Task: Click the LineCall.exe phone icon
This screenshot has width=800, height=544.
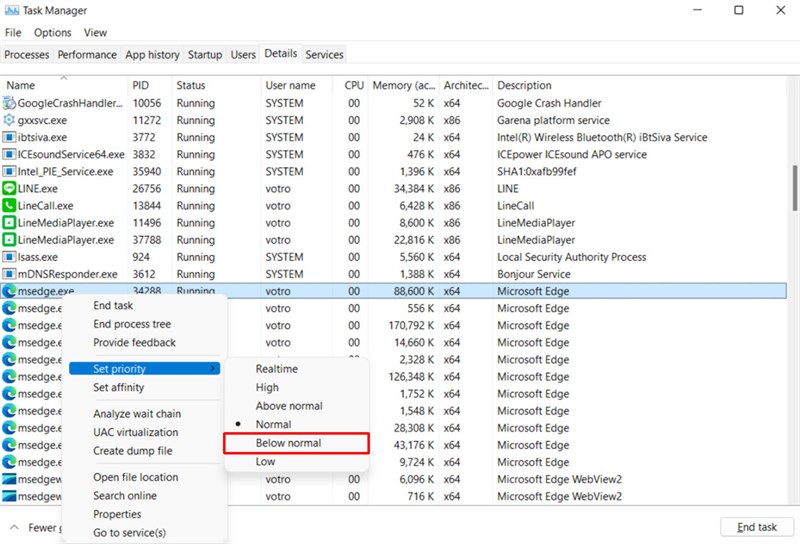Action: [x=9, y=206]
